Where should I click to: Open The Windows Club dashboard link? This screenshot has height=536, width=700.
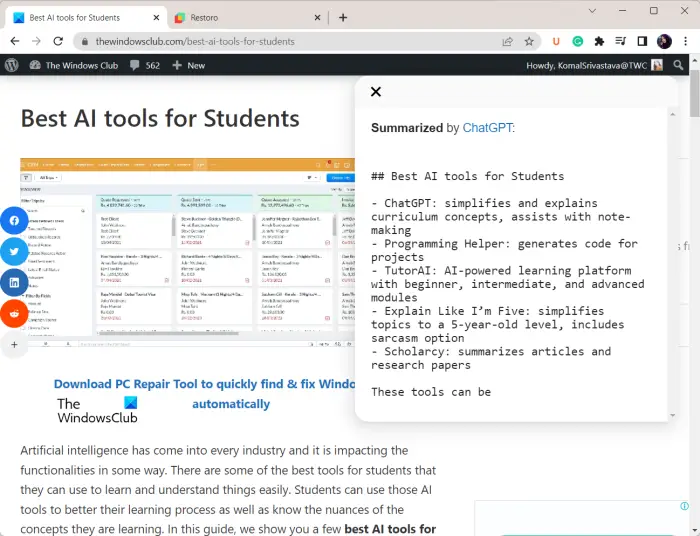click(74, 65)
